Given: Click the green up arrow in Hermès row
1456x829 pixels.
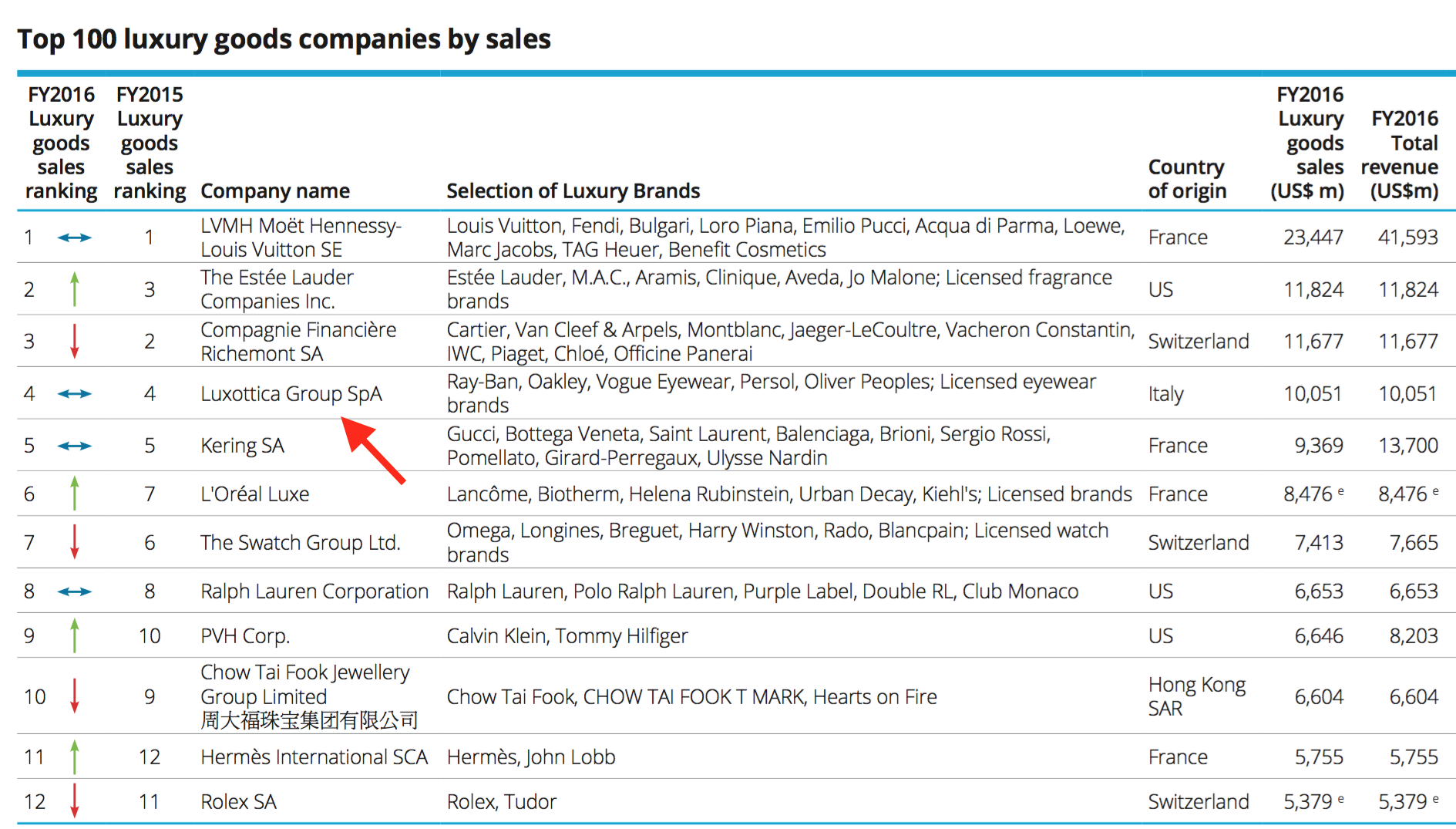Looking at the screenshot, I should click(75, 757).
